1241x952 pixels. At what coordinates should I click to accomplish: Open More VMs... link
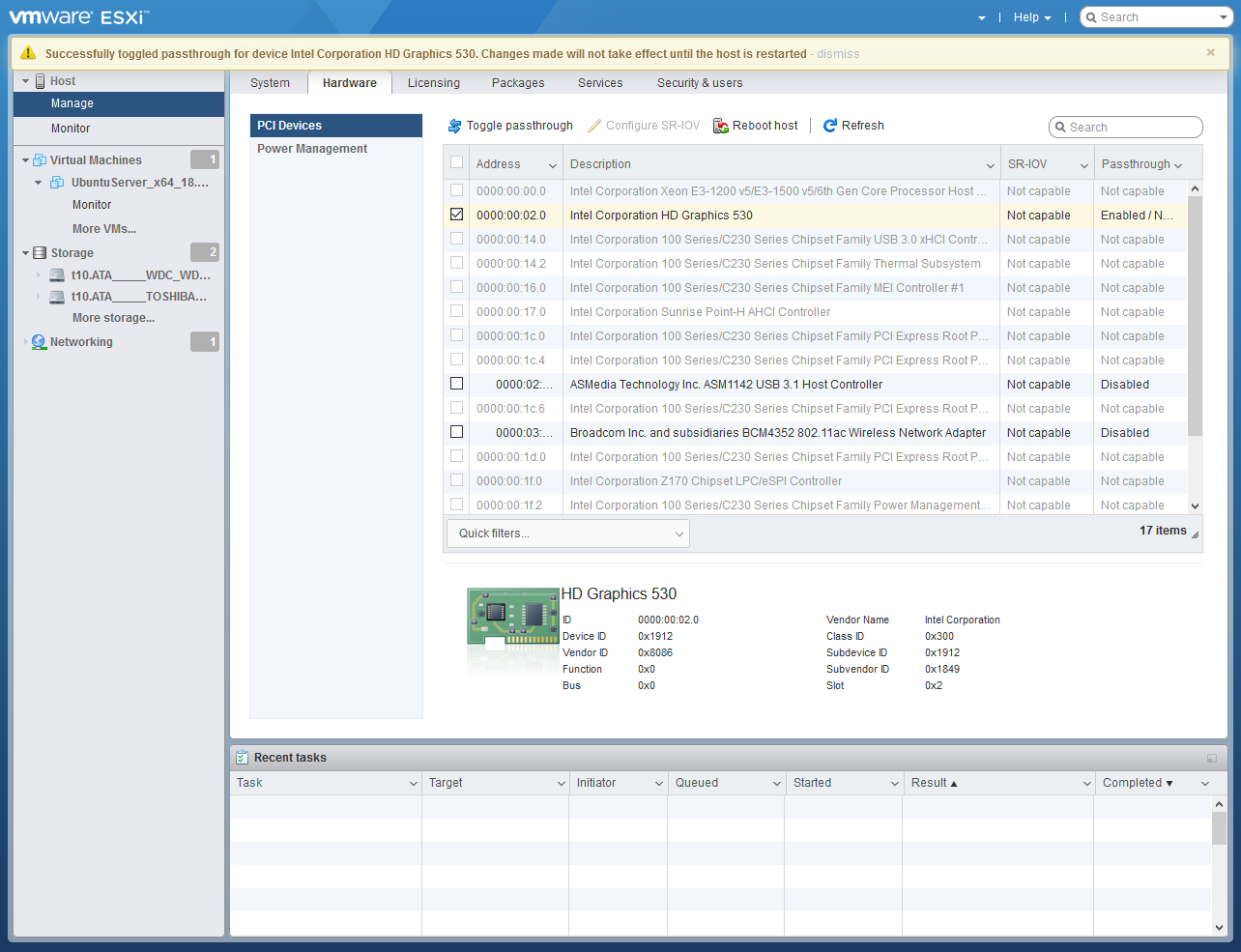104,229
